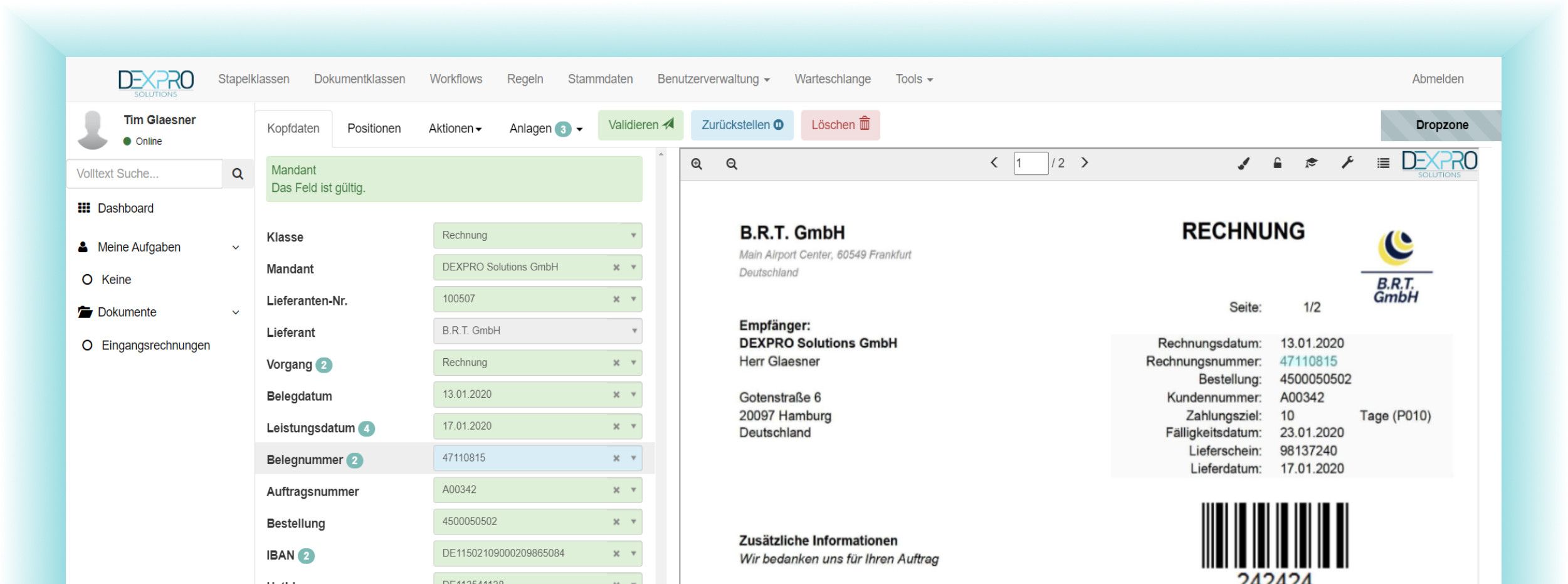Screen dimensions: 1568x584
Task: Open the Mandant dropdown arrow
Action: coord(633,267)
